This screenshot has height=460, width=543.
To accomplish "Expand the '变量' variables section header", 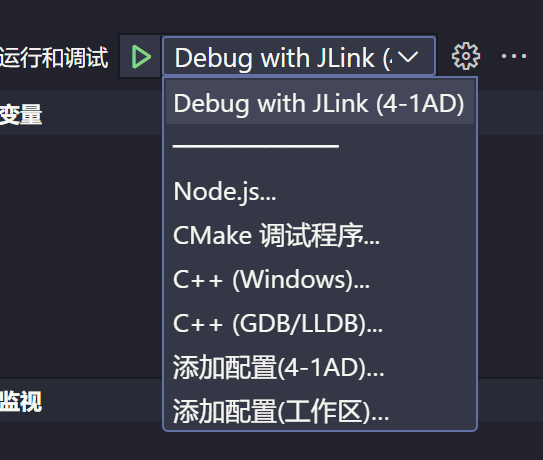I will coord(21,114).
